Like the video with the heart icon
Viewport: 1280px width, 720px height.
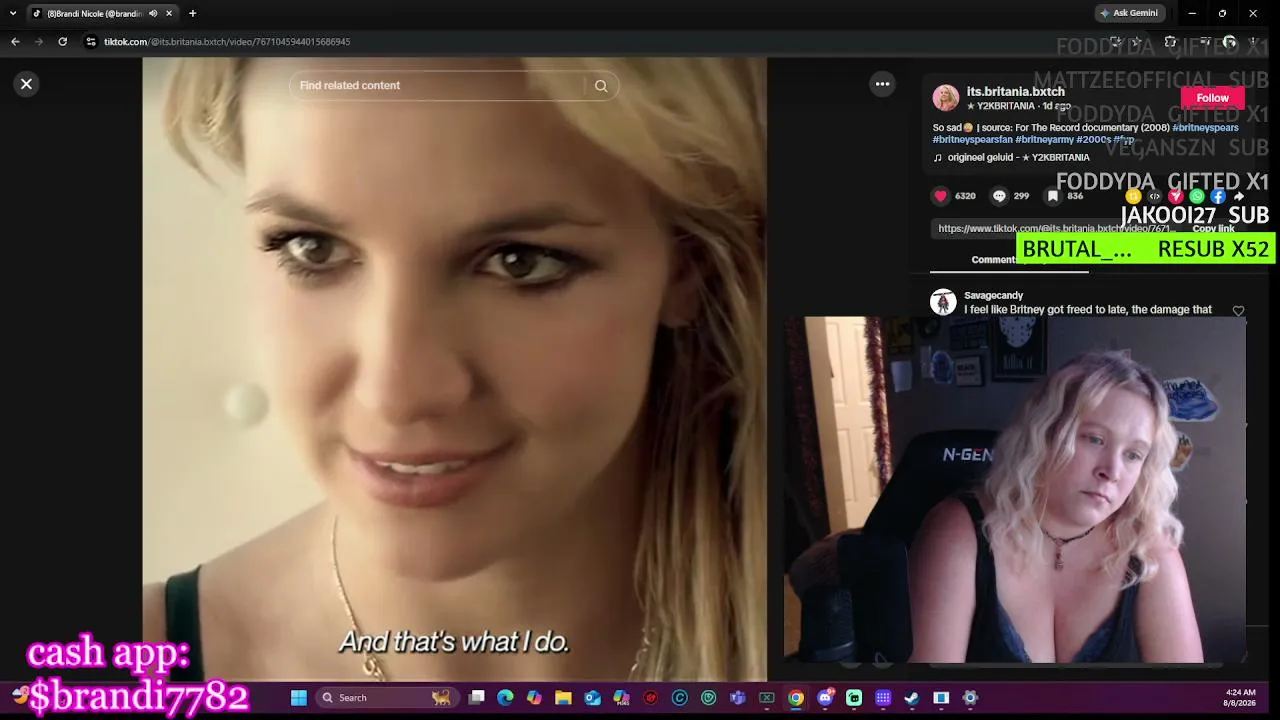[940, 196]
